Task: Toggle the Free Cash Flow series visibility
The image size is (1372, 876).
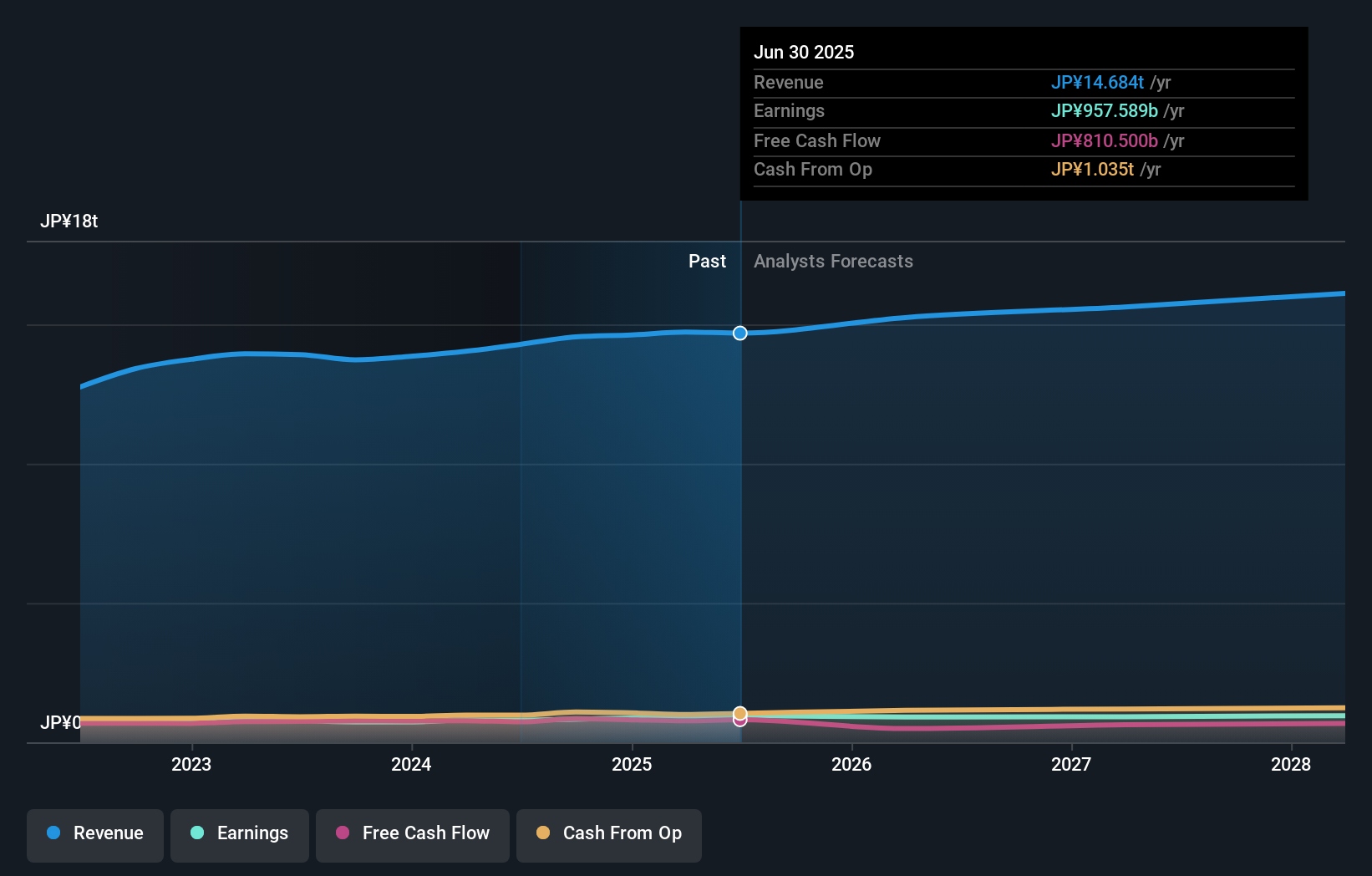Action: coord(412,835)
